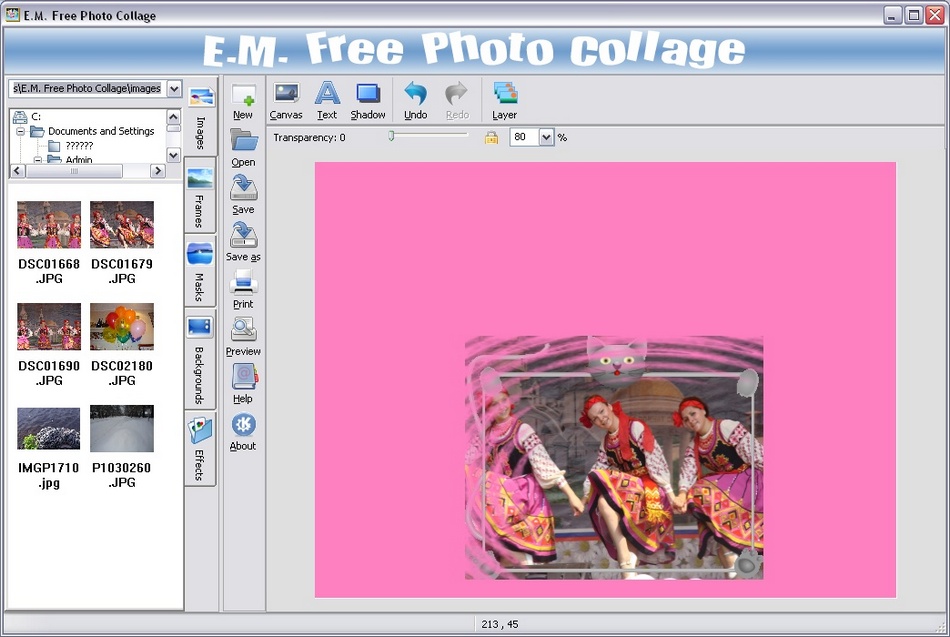
Task: Select thumbnail DSC01668.JPG
Action: 49,225
